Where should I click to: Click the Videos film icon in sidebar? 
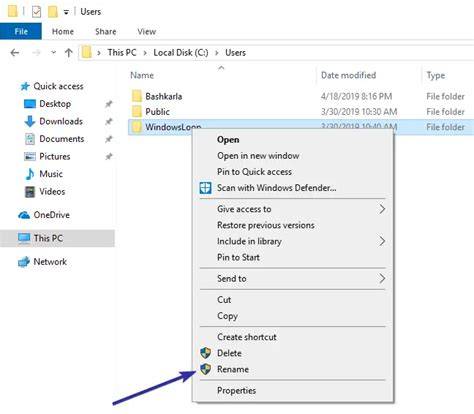coord(30,191)
